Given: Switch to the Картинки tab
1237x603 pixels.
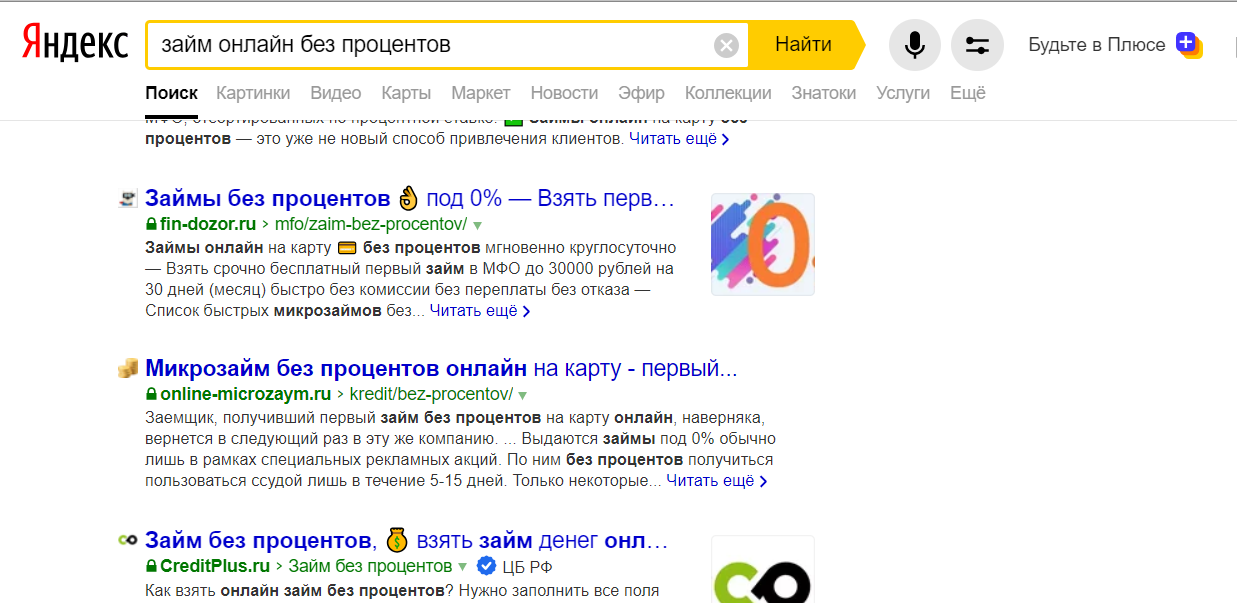Looking at the screenshot, I should point(253,93).
